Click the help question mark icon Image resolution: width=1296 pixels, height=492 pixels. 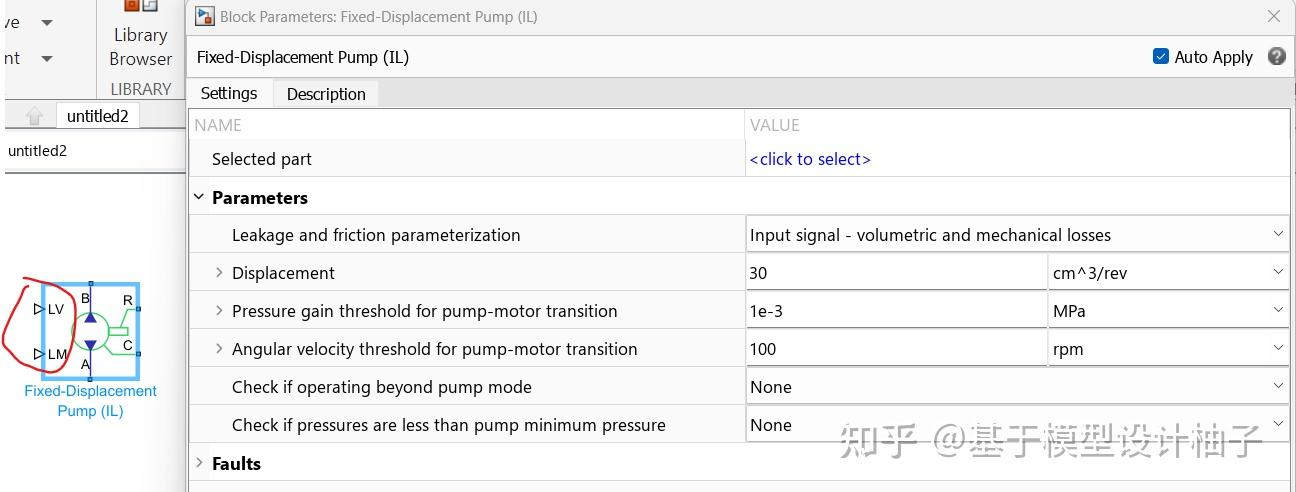(x=1276, y=56)
